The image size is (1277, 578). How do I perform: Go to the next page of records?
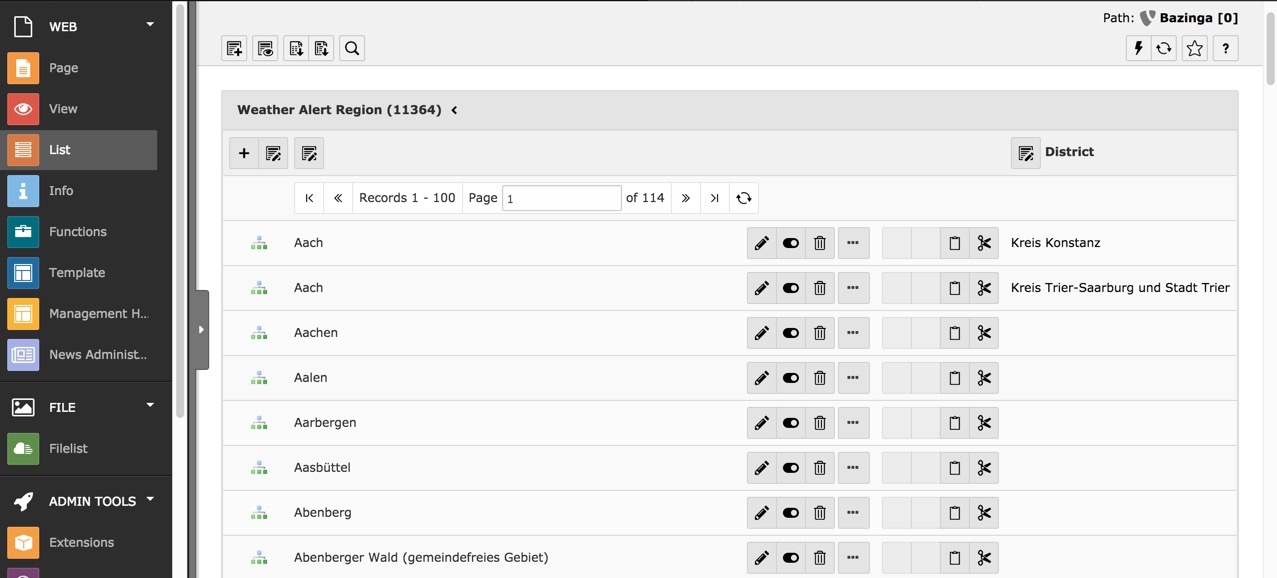click(685, 198)
